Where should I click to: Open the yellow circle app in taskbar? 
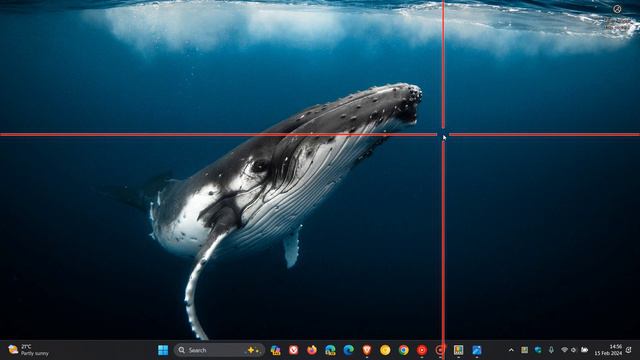[385, 350]
